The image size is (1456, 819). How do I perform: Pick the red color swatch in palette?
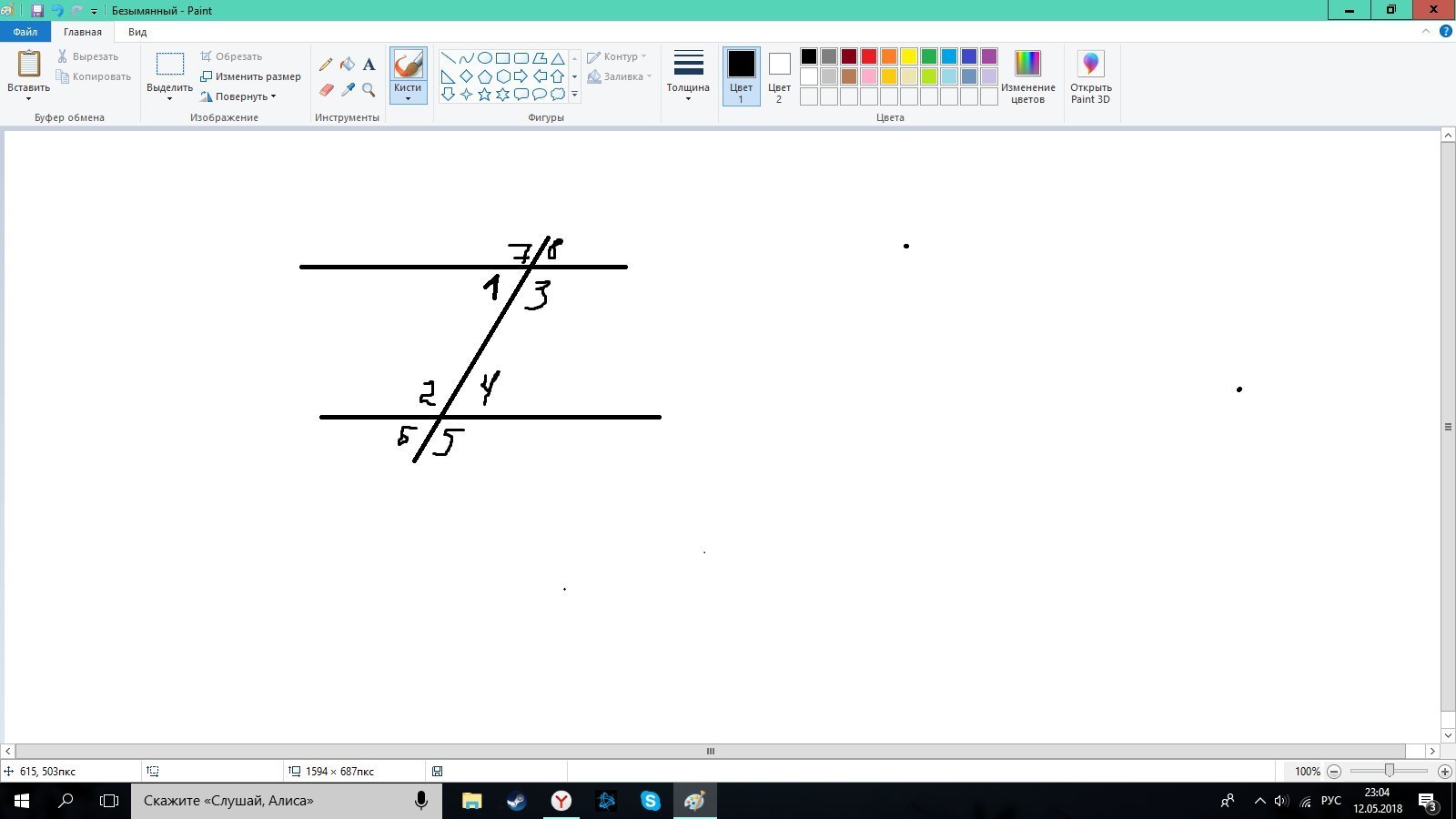(x=869, y=56)
